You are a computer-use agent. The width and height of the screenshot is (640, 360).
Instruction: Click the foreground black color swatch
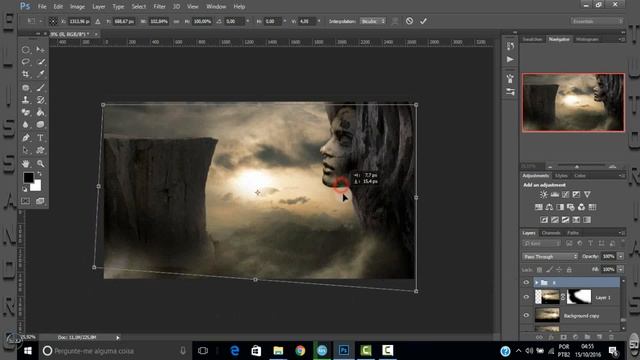(28, 178)
